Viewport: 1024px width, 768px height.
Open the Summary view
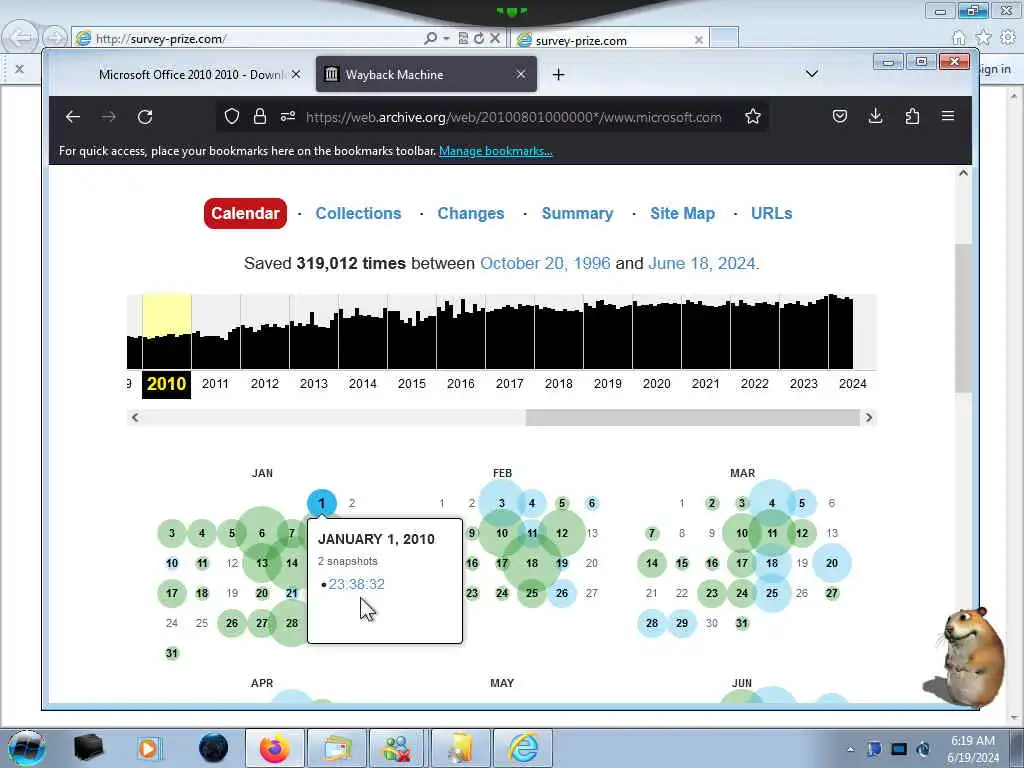point(577,214)
